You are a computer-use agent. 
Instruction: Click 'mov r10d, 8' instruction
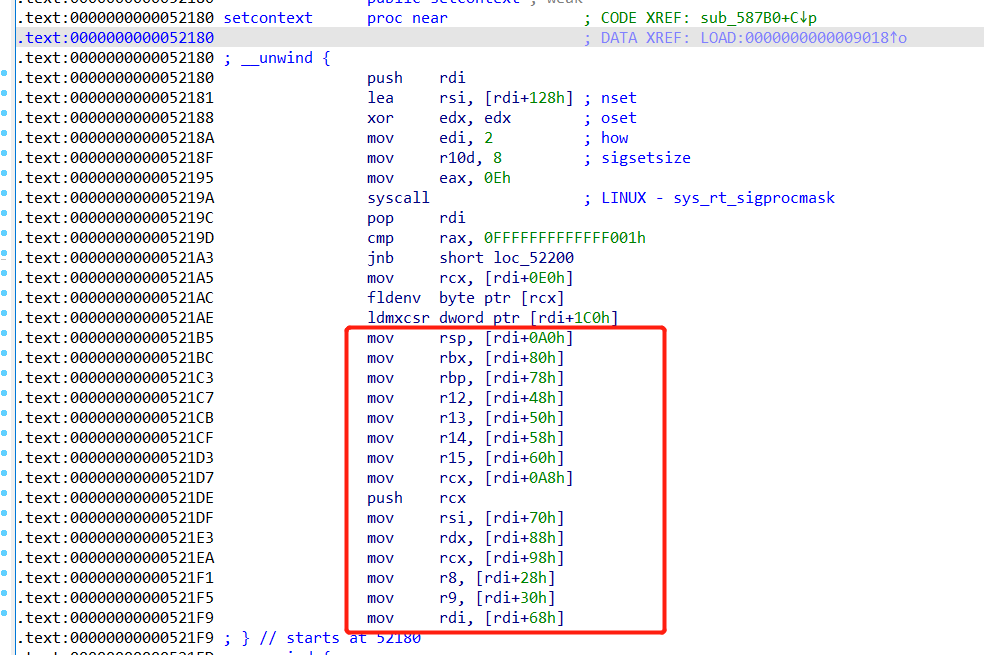[434, 158]
